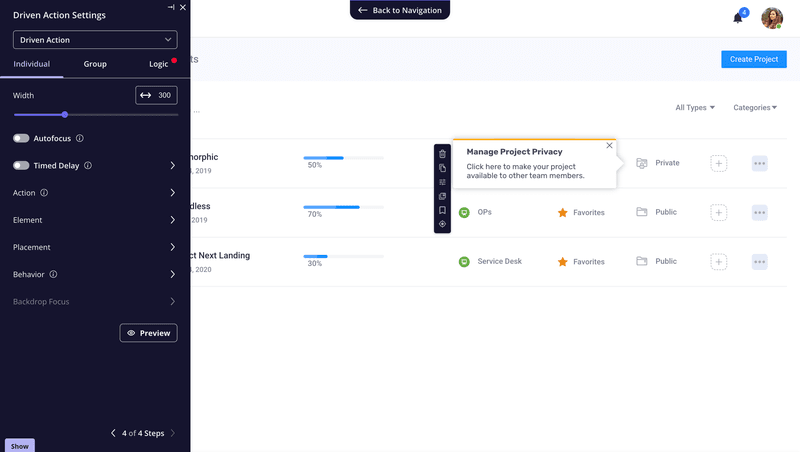Click the Autofocus info icon
Viewport: 800px width, 452px height.
tap(80, 139)
